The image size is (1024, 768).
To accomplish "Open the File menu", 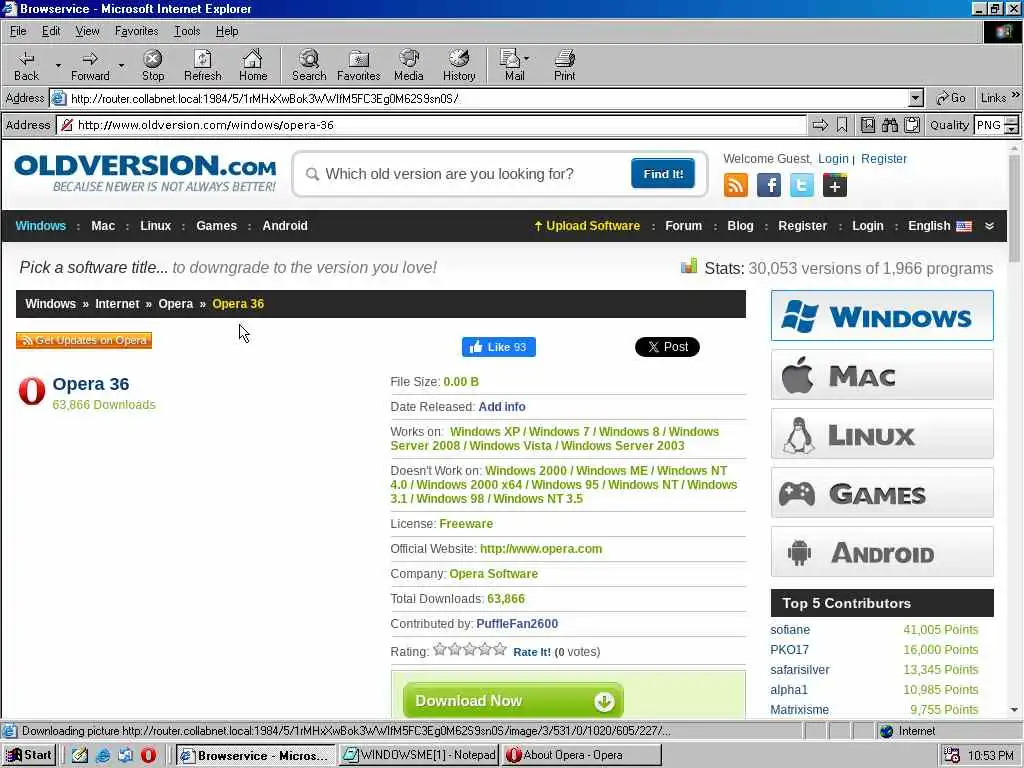I will [x=18, y=31].
